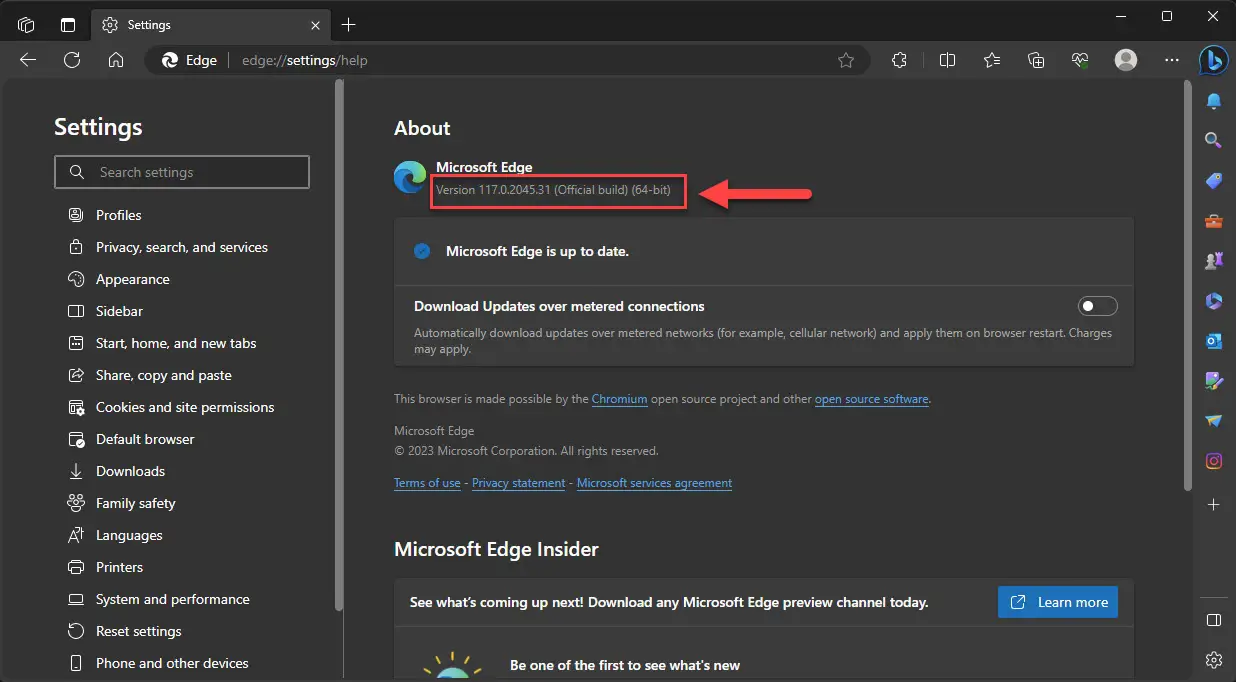Open a new tab with the plus button
This screenshot has height=682, width=1236.
coord(348,24)
